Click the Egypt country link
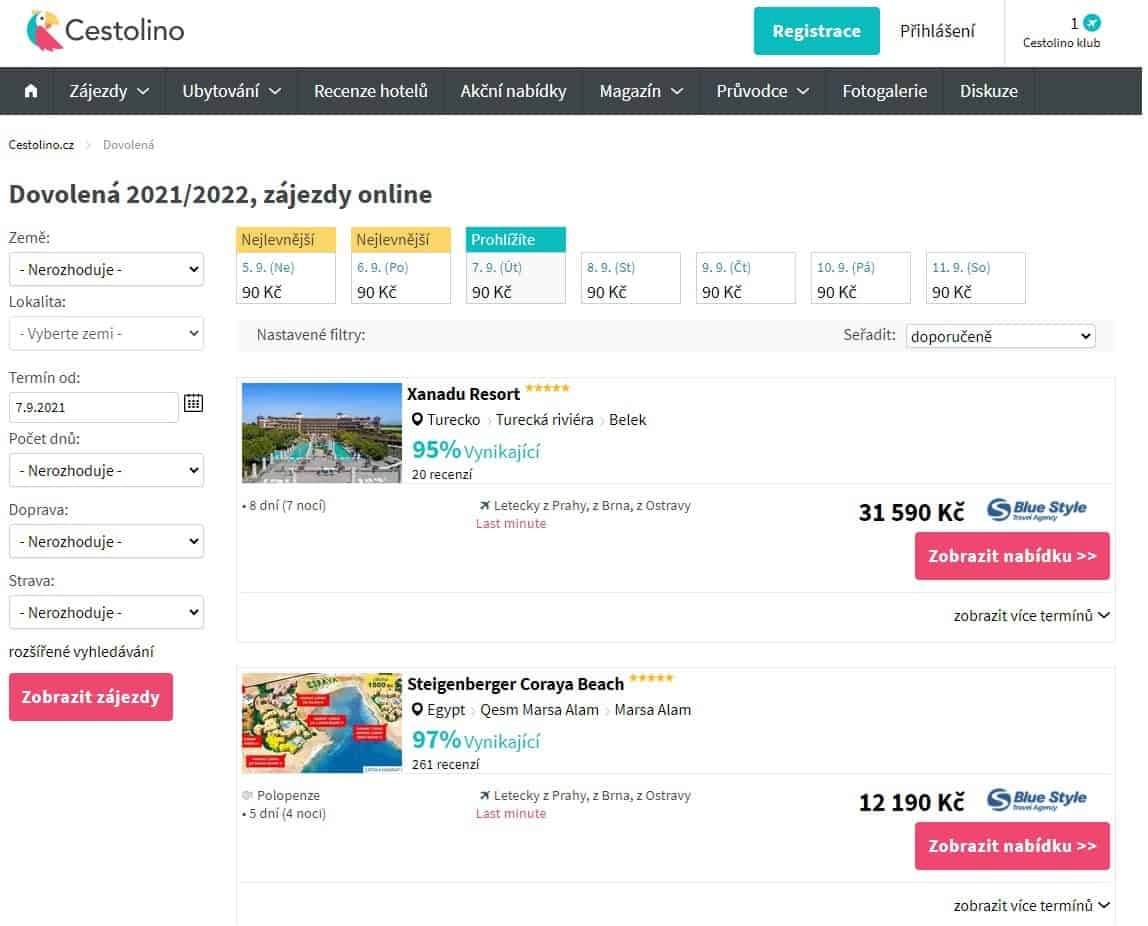Image resolution: width=1148 pixels, height=926 pixels. (x=446, y=710)
